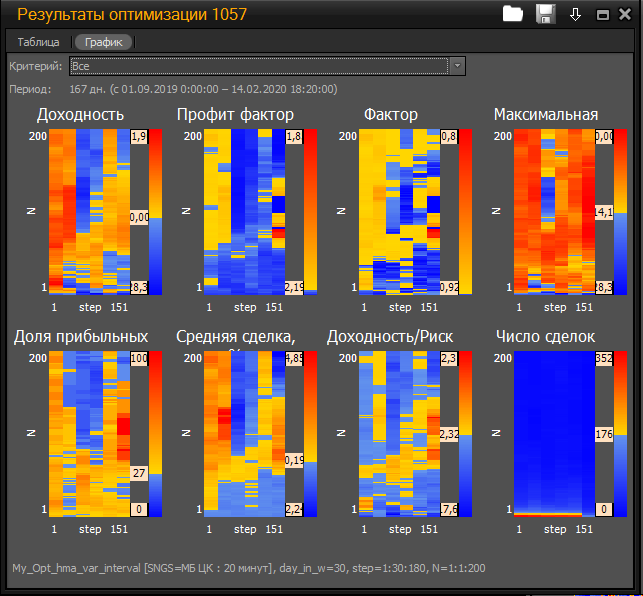
Task: Click the Доходность/Риск heatmap
Action: (400, 434)
